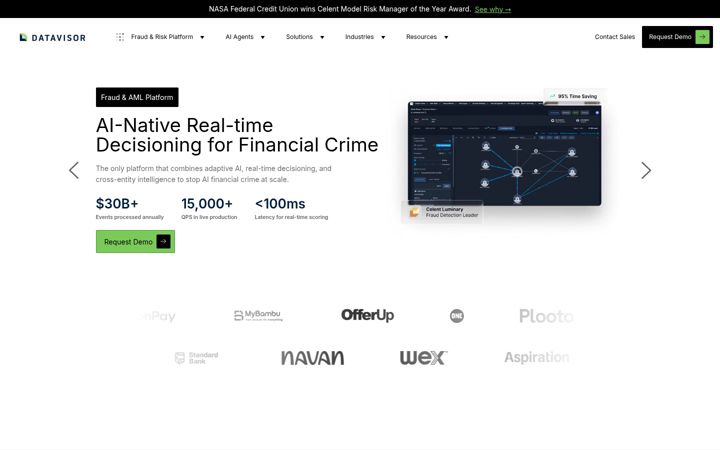Expand the Fraud & Risk Platform dropdown arrow
Screen dimensions: 720x450
click(x=202, y=37)
